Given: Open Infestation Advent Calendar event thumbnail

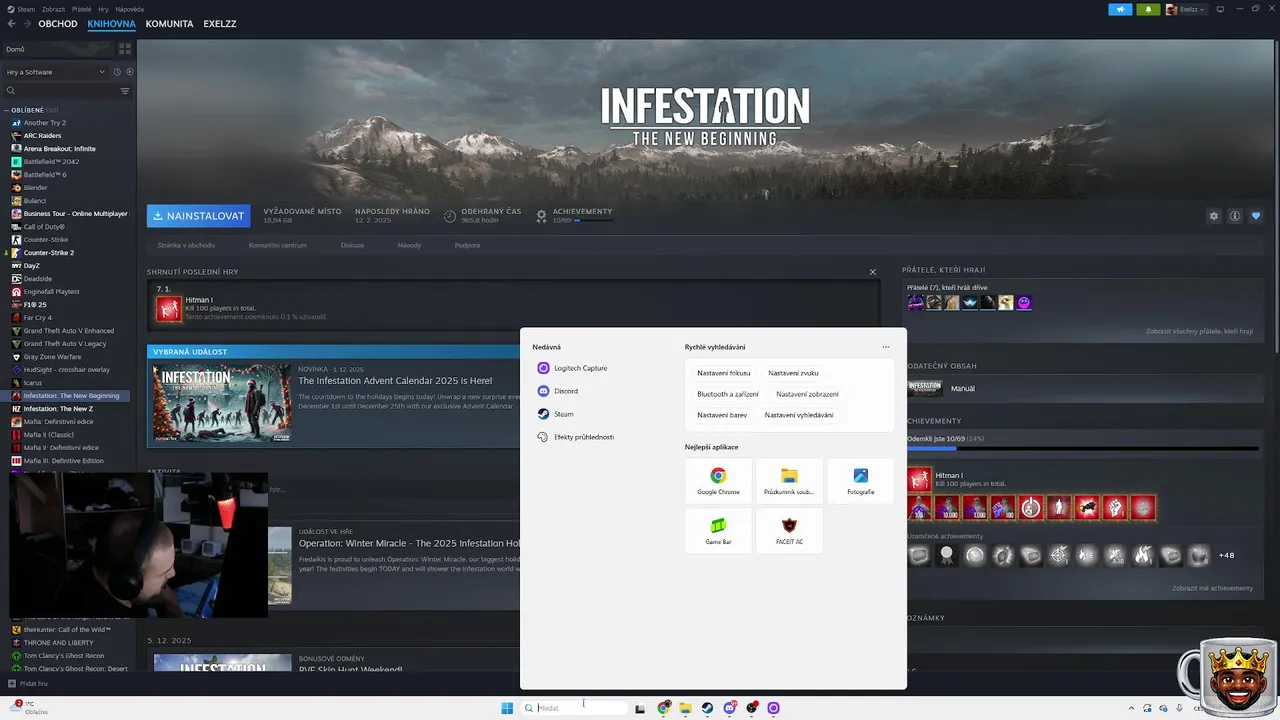Looking at the screenshot, I should pos(222,403).
